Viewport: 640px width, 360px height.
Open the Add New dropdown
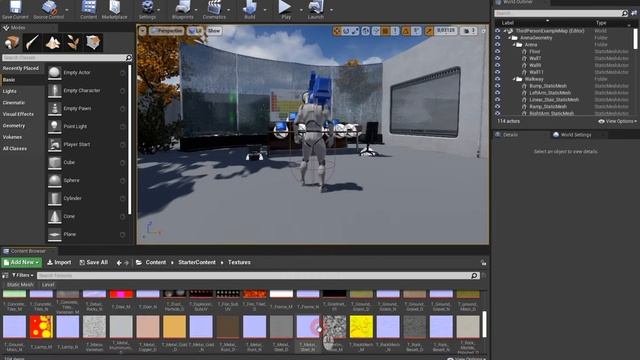point(22,262)
